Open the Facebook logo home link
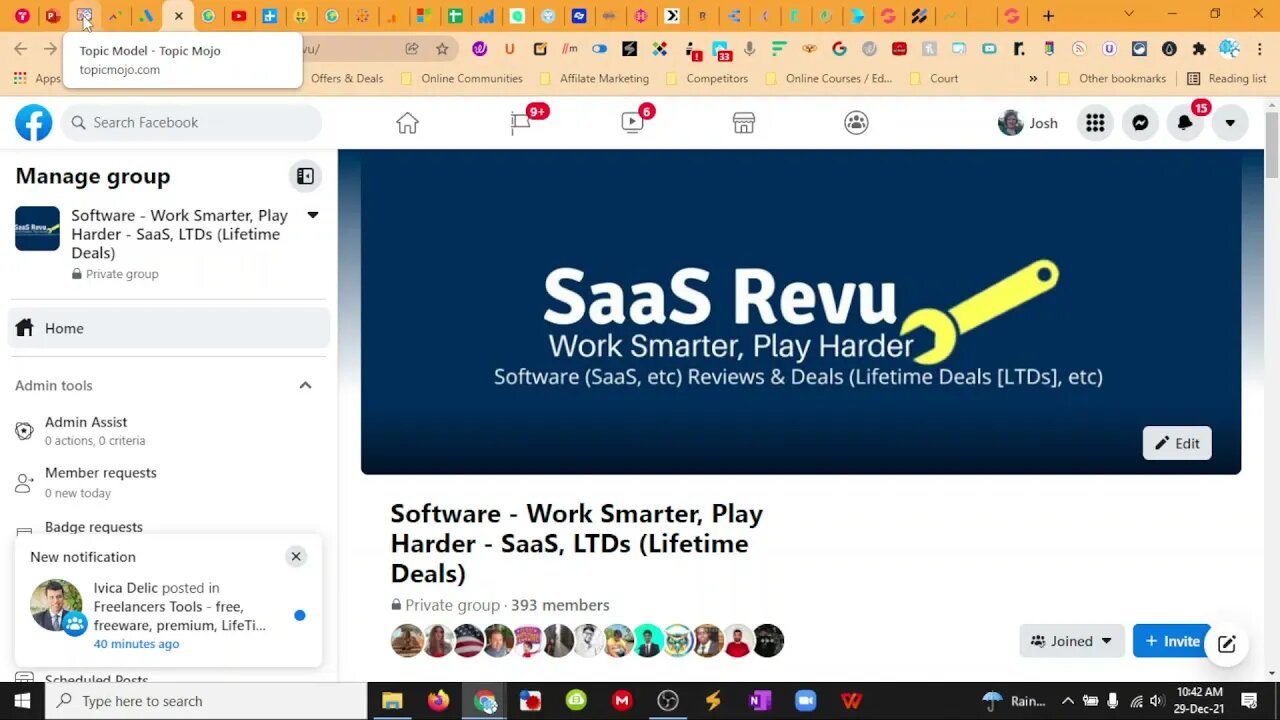Viewport: 1280px width, 720px height. click(33, 122)
